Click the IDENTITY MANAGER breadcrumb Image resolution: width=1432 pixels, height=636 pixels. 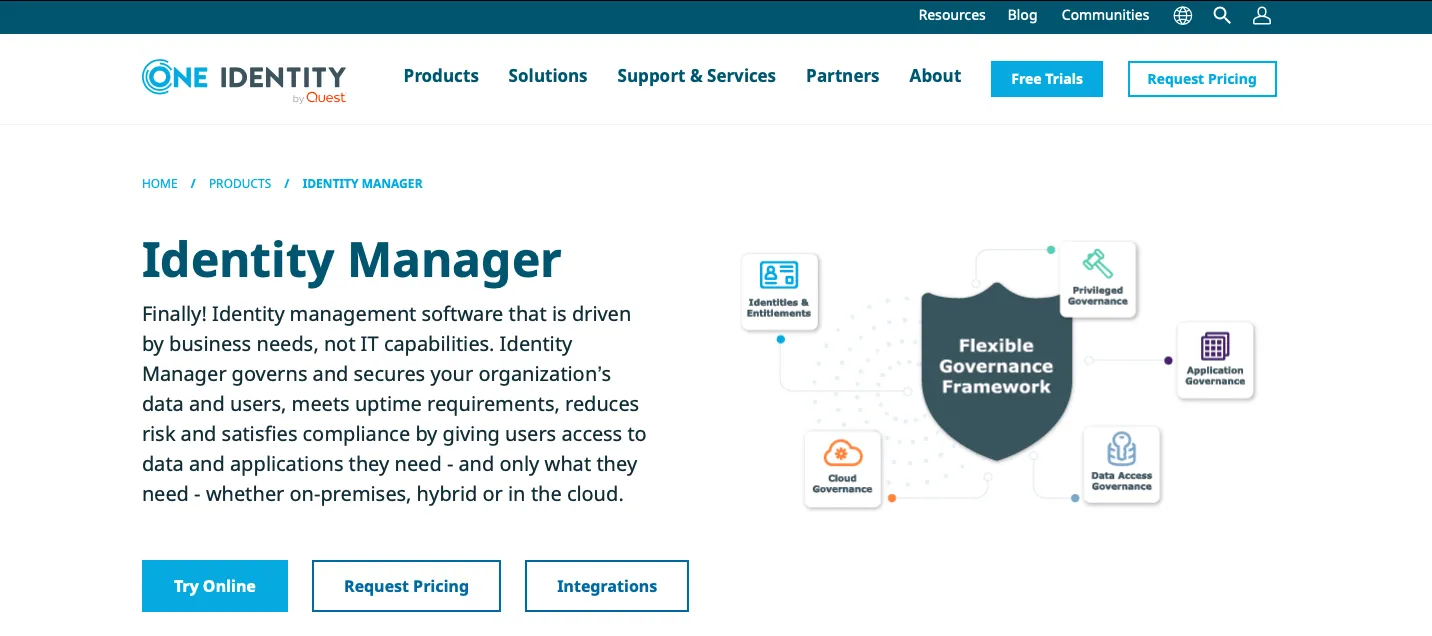coord(362,184)
